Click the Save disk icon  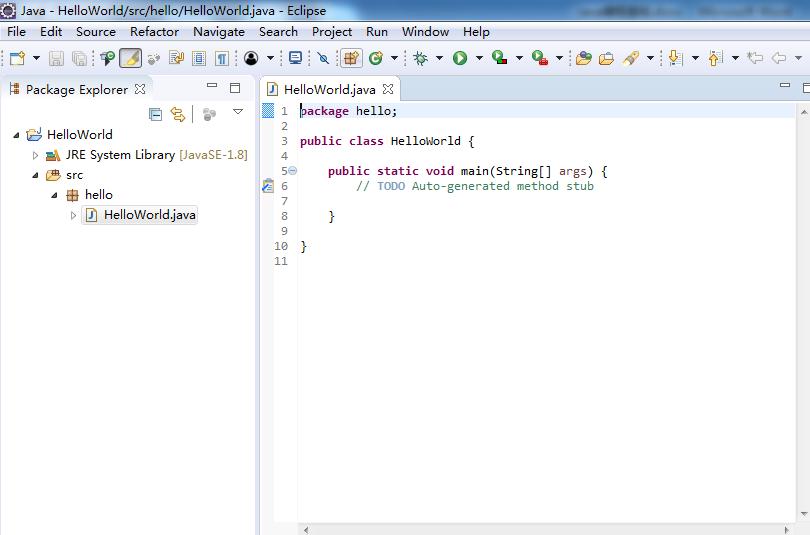click(56, 58)
